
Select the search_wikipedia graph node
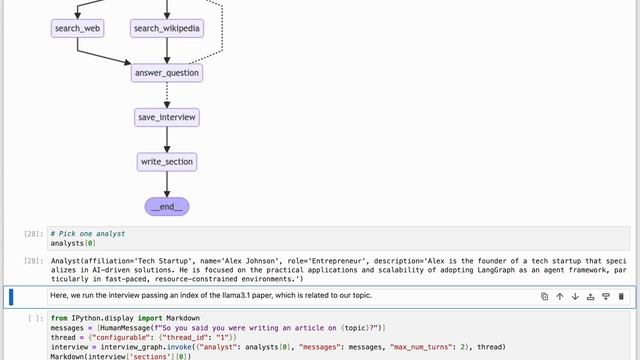(x=167, y=29)
